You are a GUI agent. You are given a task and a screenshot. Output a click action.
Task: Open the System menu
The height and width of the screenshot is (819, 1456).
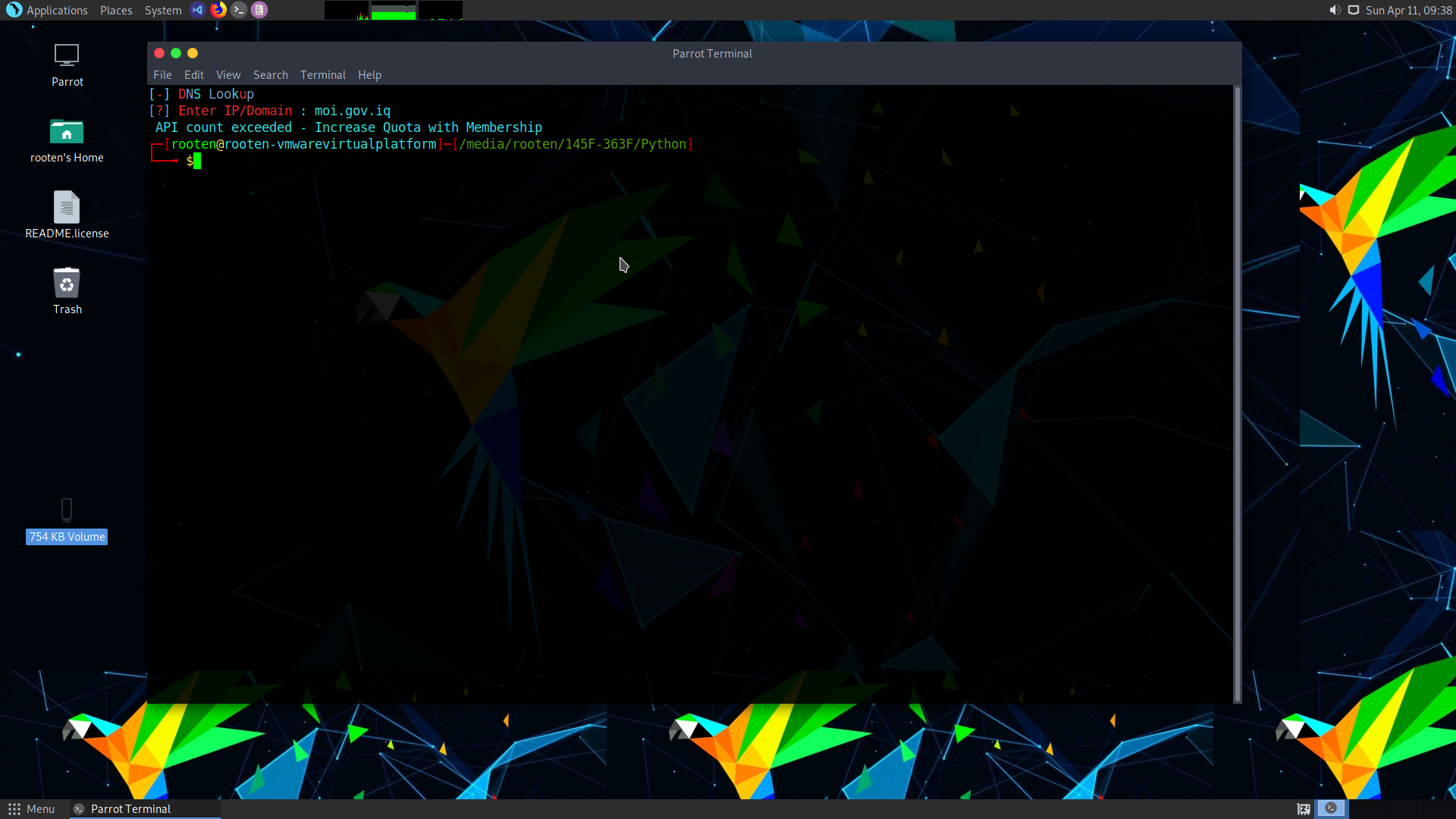tap(163, 11)
